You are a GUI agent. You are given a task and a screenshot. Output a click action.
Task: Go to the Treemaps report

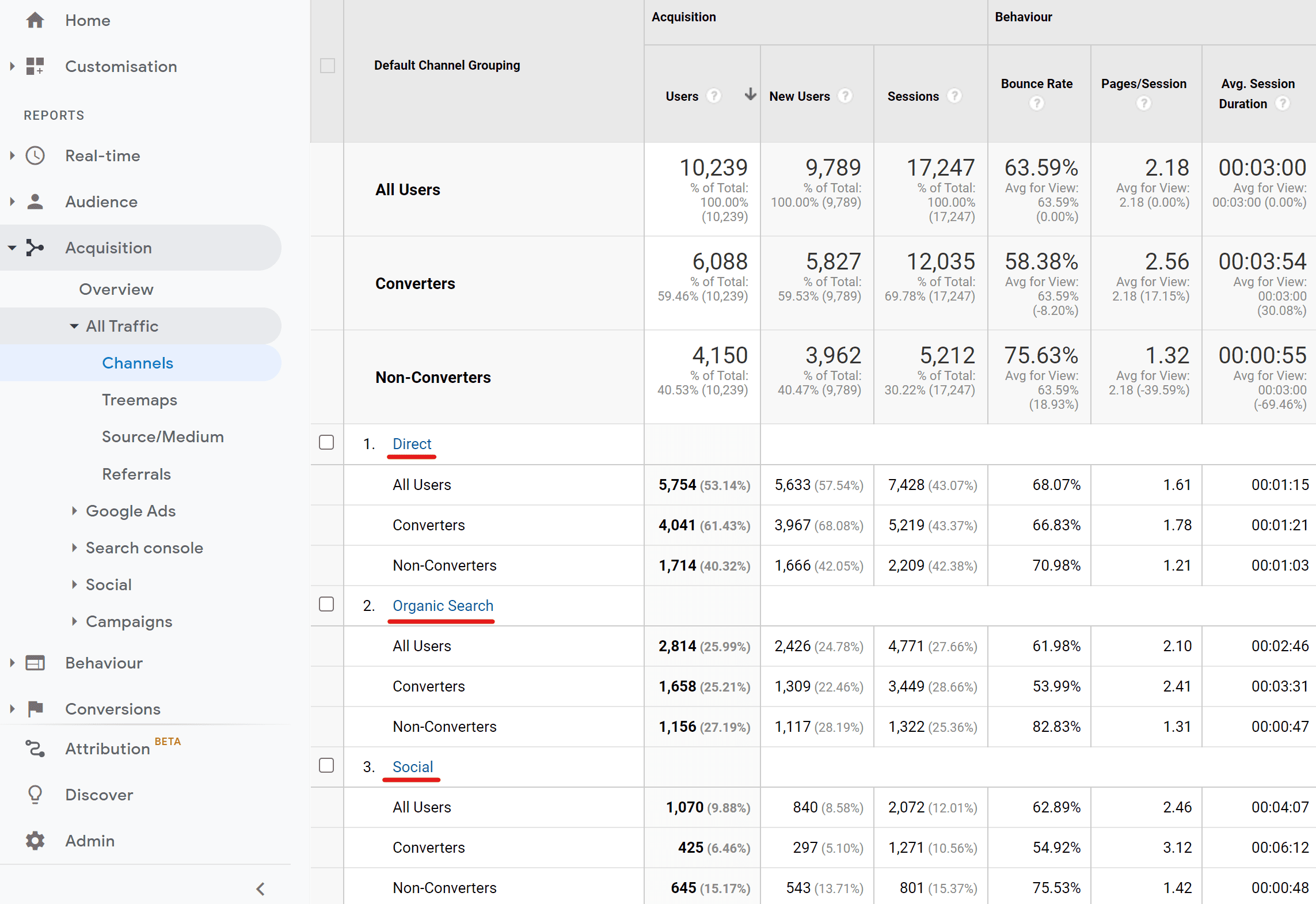[139, 400]
